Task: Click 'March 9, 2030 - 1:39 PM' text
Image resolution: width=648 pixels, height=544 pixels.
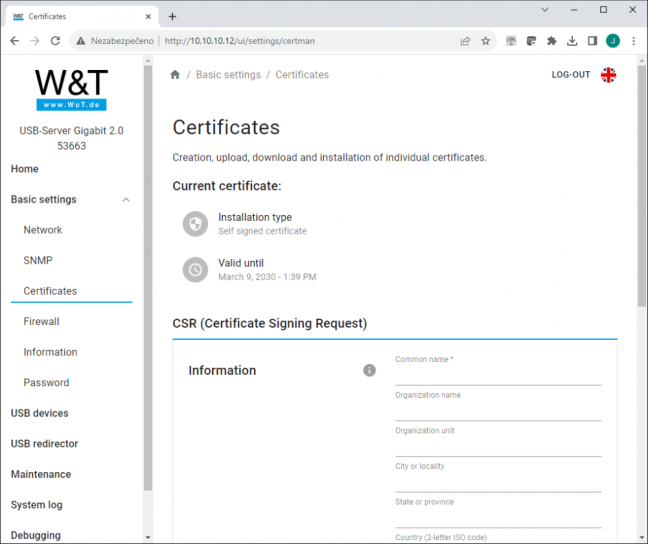Action: 267,277
